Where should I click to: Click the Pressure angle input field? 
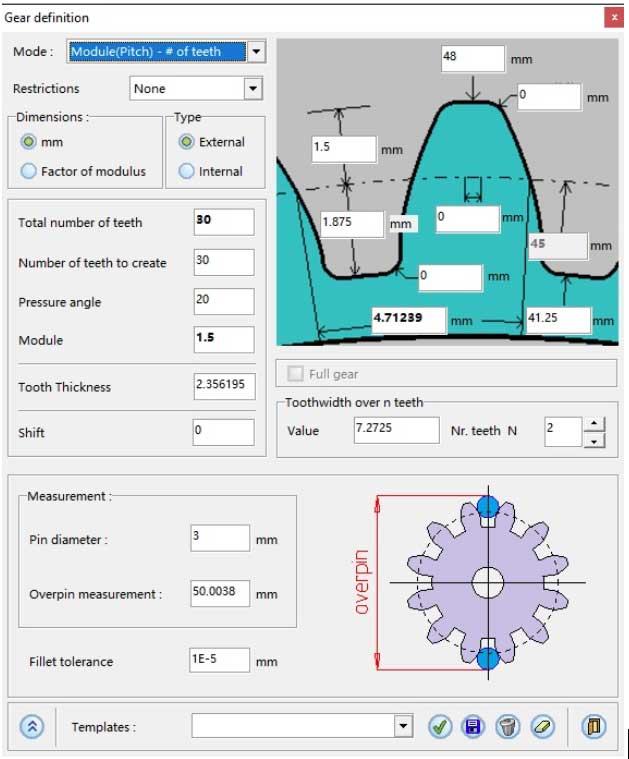224,301
